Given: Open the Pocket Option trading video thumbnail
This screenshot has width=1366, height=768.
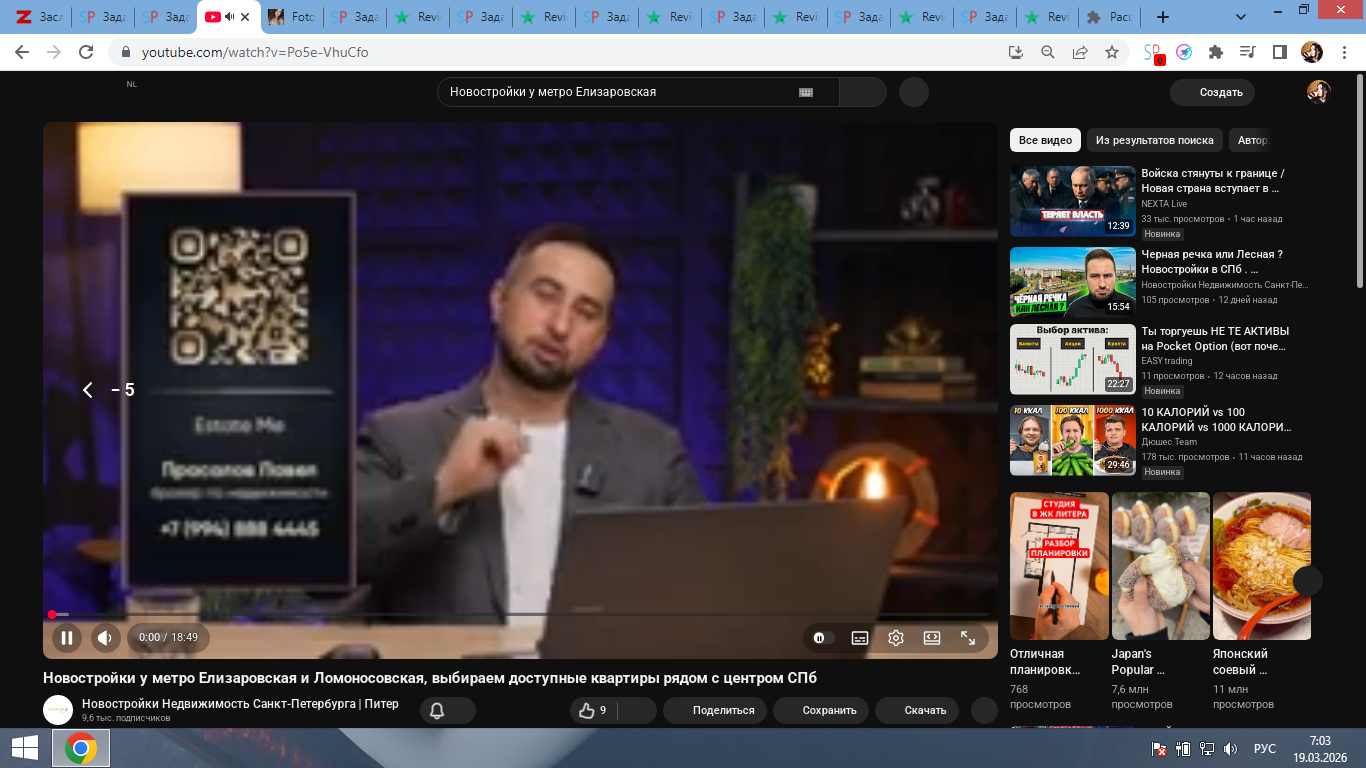Looking at the screenshot, I should (x=1073, y=359).
